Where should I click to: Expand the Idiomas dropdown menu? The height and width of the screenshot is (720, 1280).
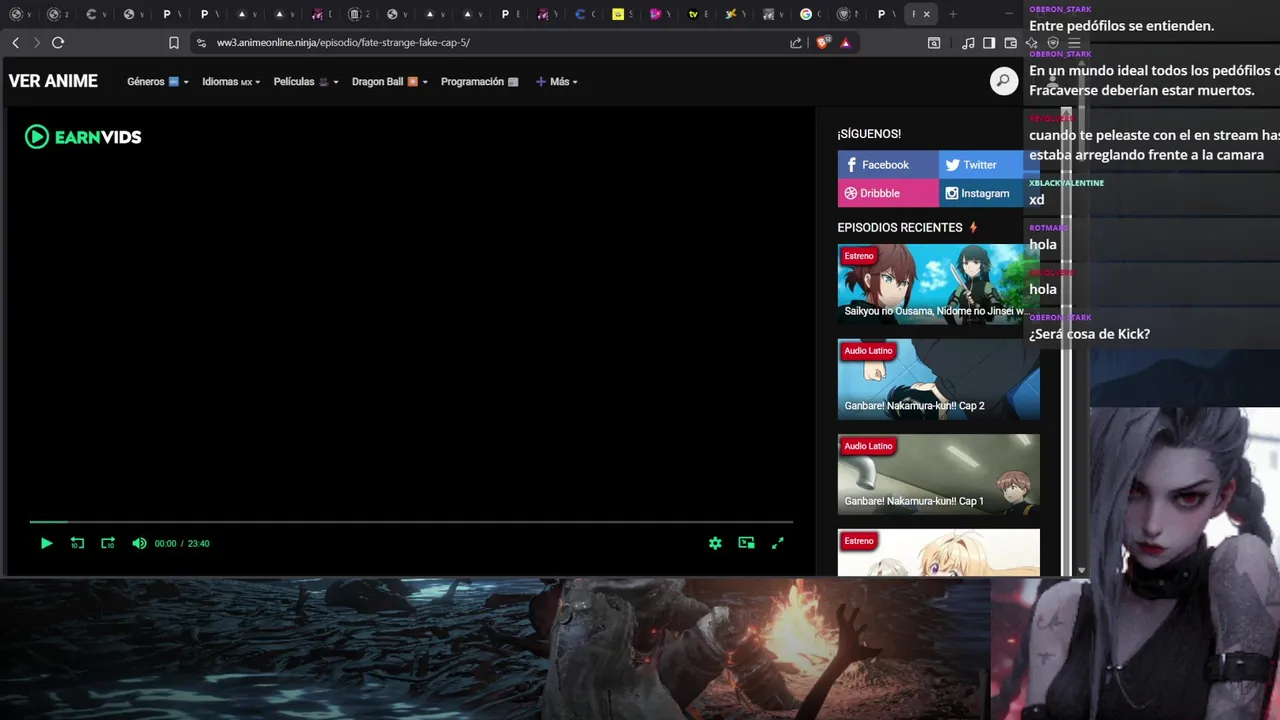point(231,82)
